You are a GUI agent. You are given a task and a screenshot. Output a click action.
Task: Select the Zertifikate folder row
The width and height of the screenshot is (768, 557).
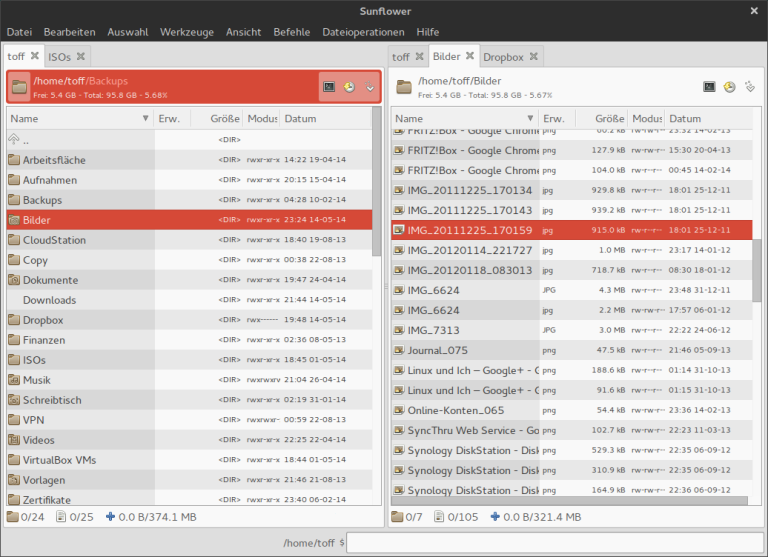click(190, 498)
